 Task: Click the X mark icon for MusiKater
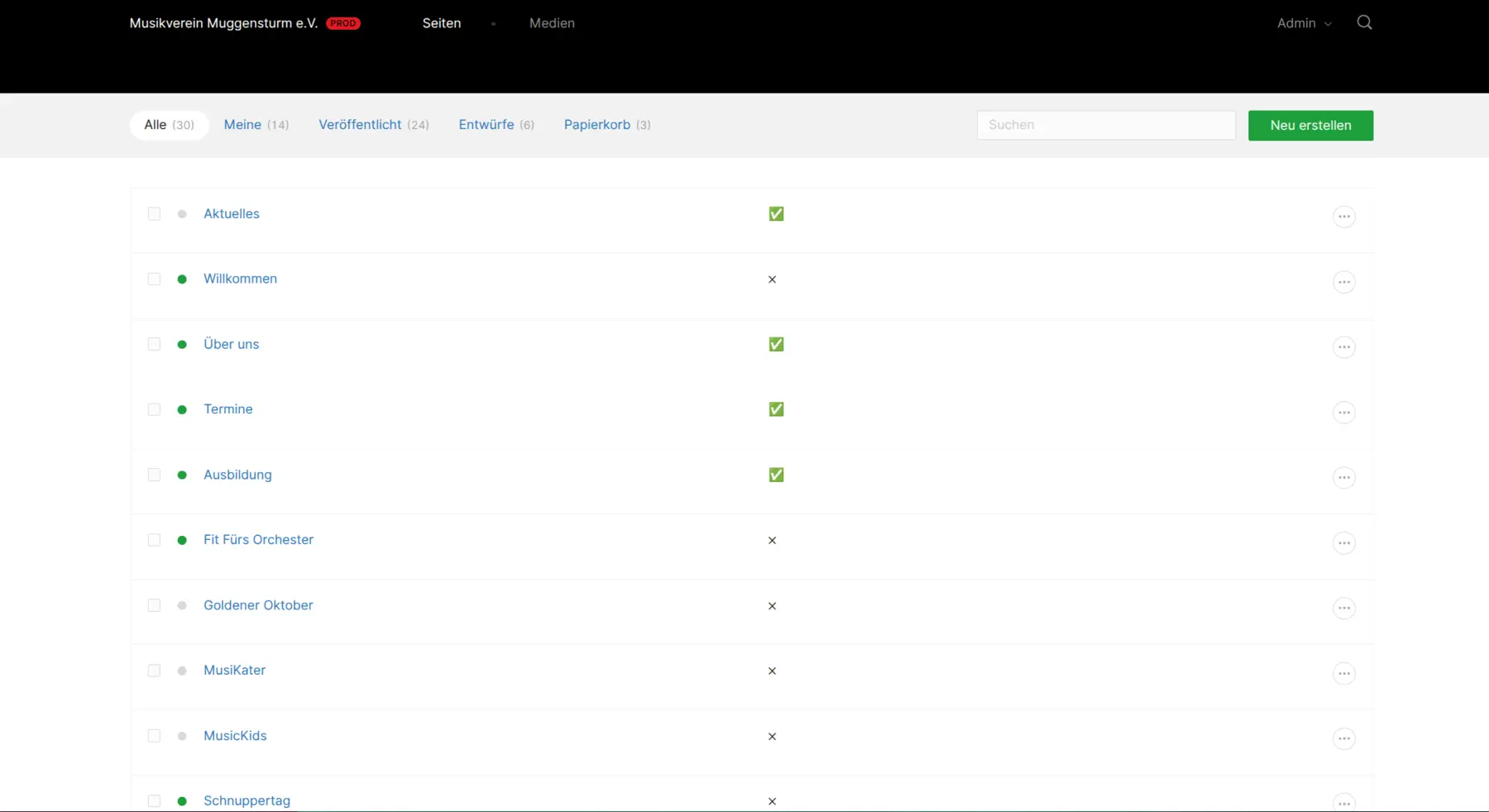pyautogui.click(x=772, y=671)
